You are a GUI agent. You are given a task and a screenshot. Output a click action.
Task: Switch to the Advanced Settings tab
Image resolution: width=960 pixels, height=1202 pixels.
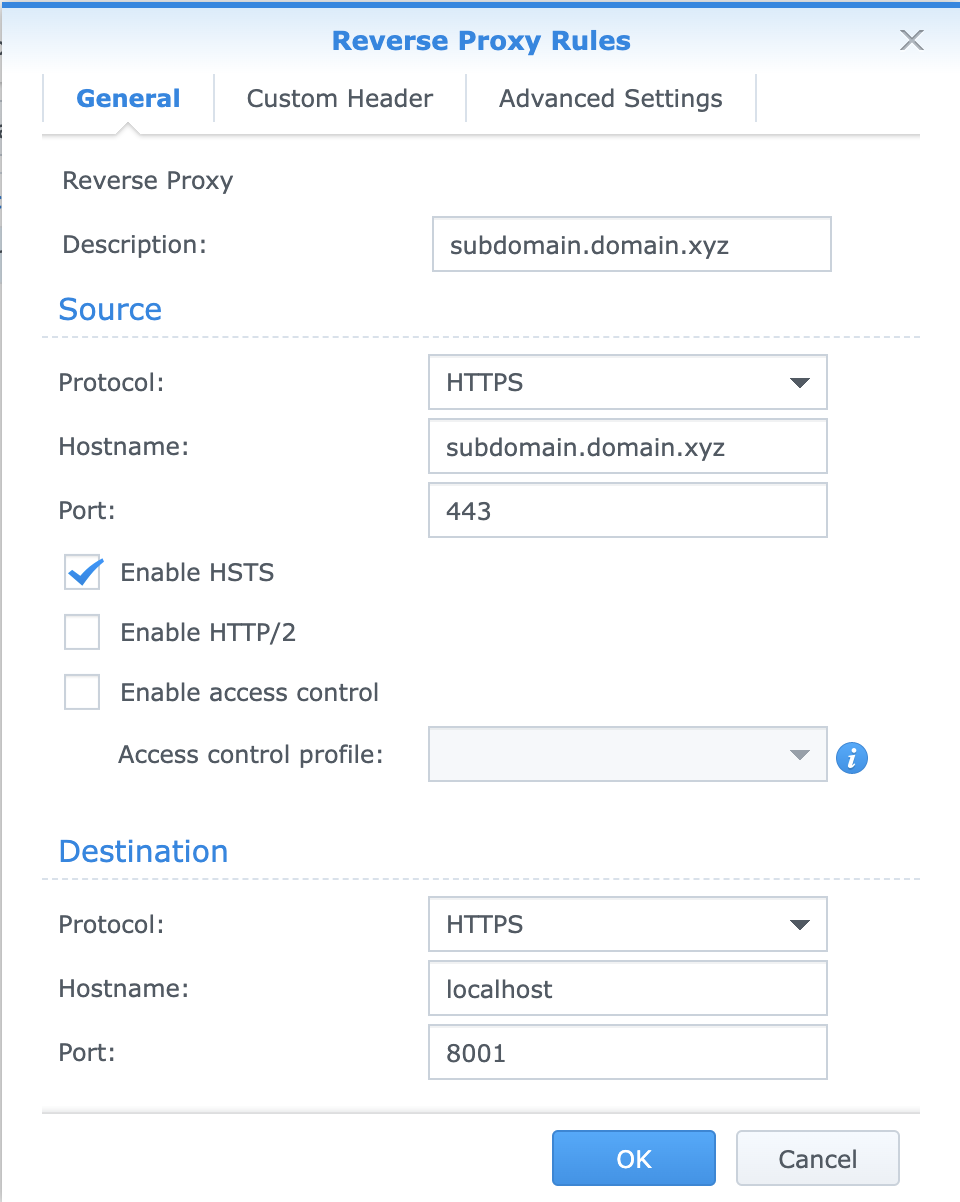611,99
